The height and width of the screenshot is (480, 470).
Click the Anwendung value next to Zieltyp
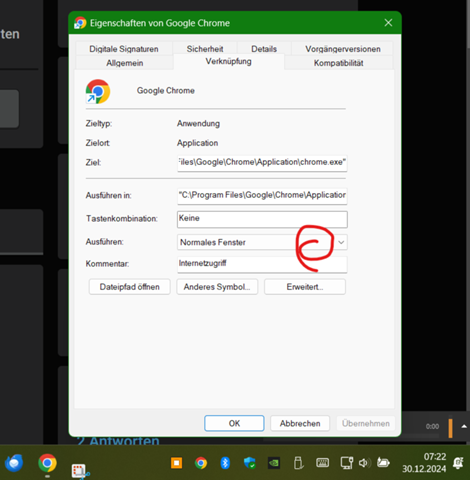(x=198, y=123)
